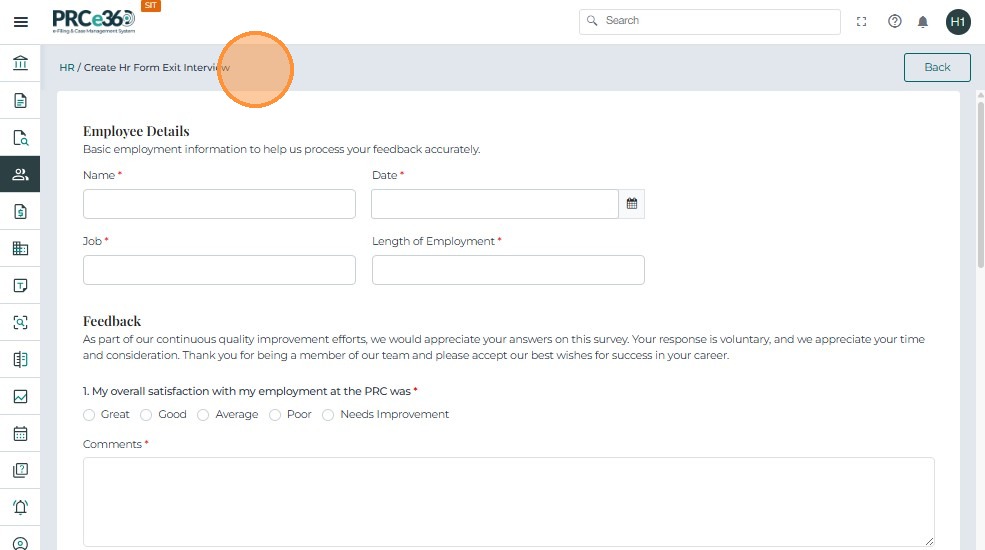The image size is (985, 550).
Task: Toggle fullscreen mode icon
Action: click(x=861, y=21)
